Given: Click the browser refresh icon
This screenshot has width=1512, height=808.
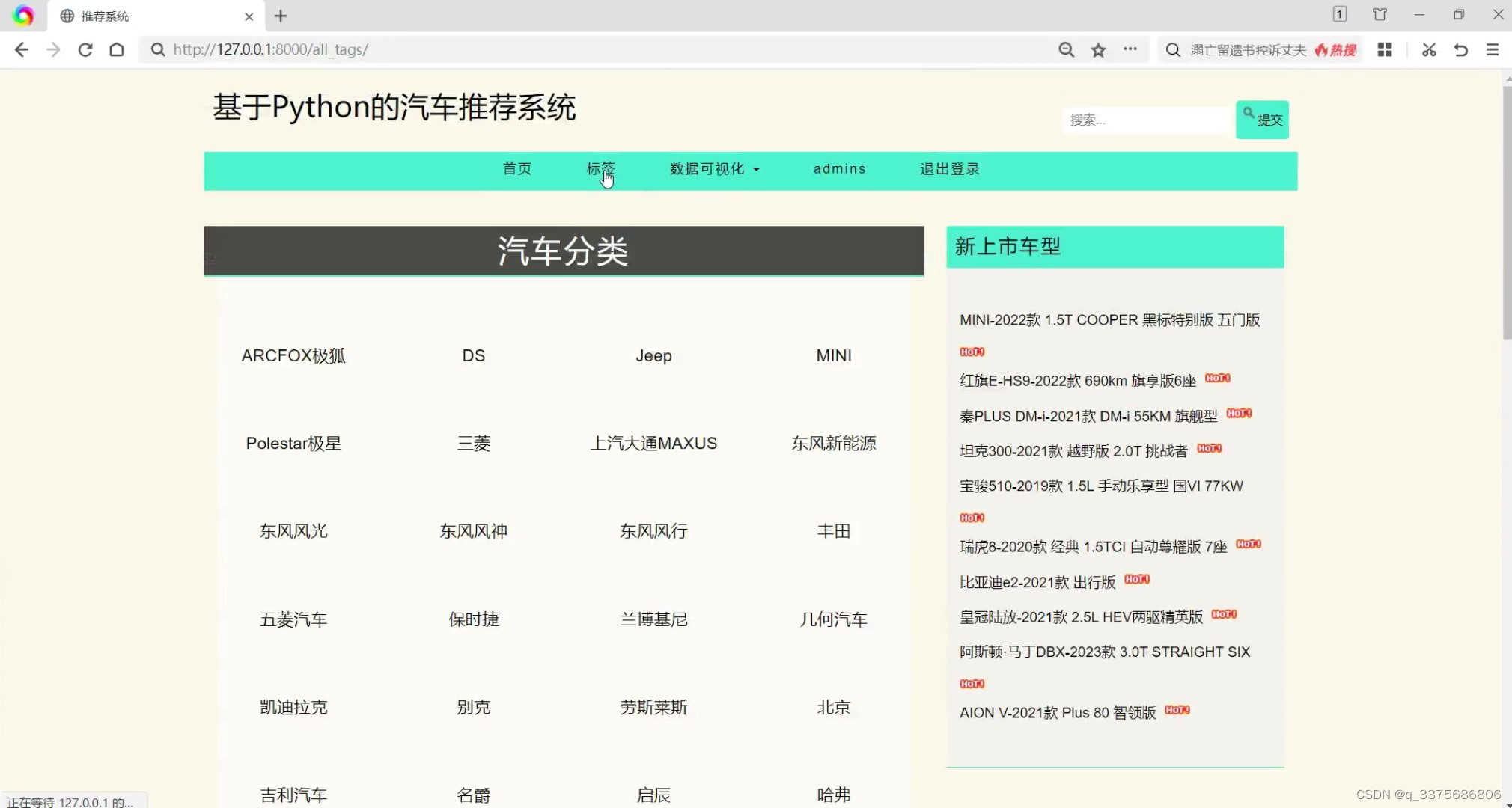Looking at the screenshot, I should coord(85,49).
